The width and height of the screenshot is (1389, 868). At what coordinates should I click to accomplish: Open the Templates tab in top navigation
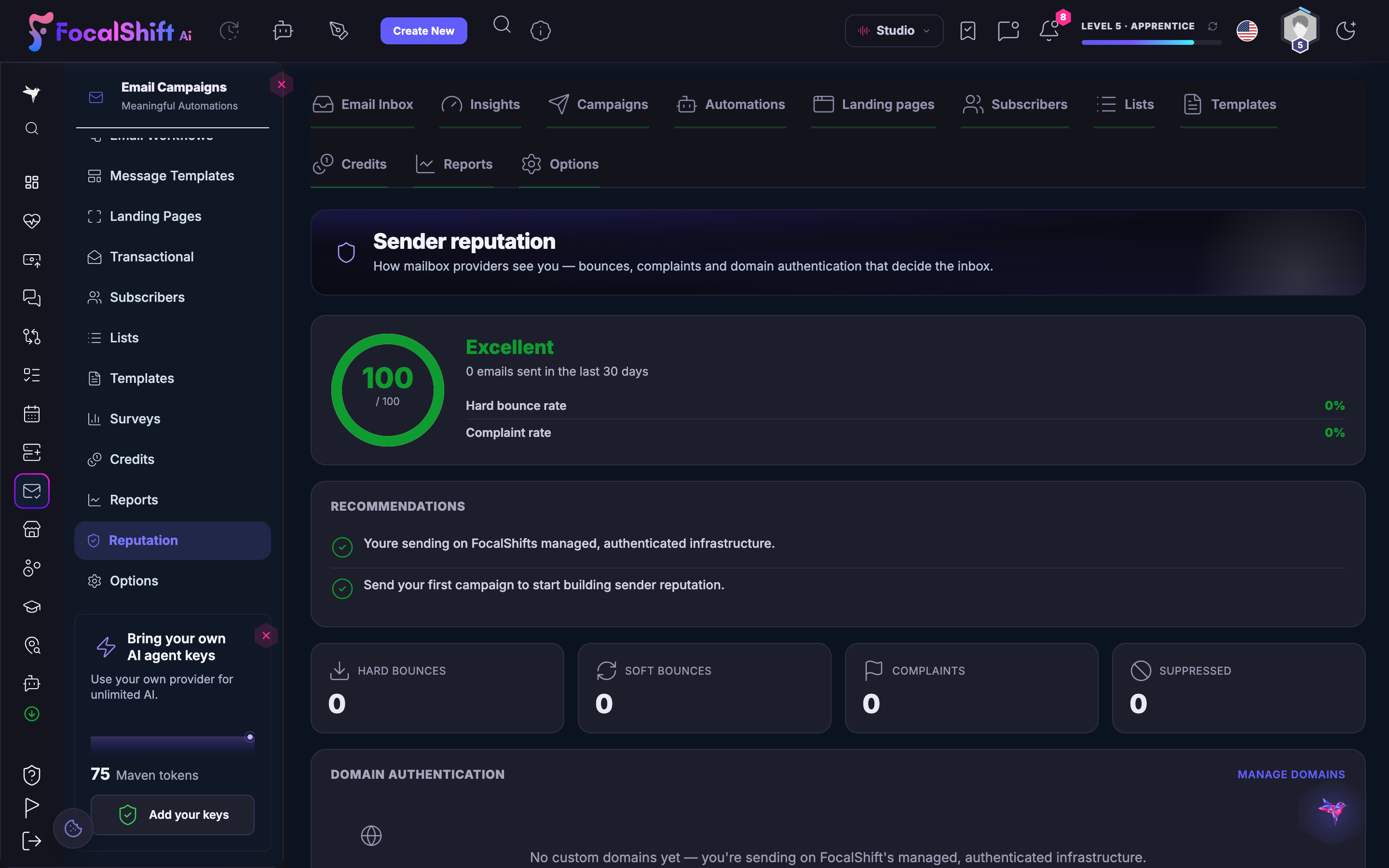1229,105
